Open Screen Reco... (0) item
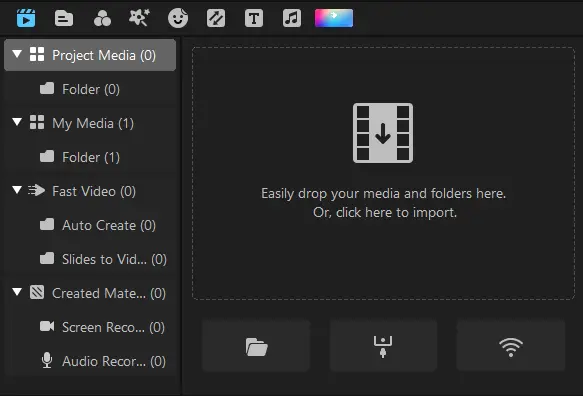Image resolution: width=583 pixels, height=396 pixels. pos(90,327)
